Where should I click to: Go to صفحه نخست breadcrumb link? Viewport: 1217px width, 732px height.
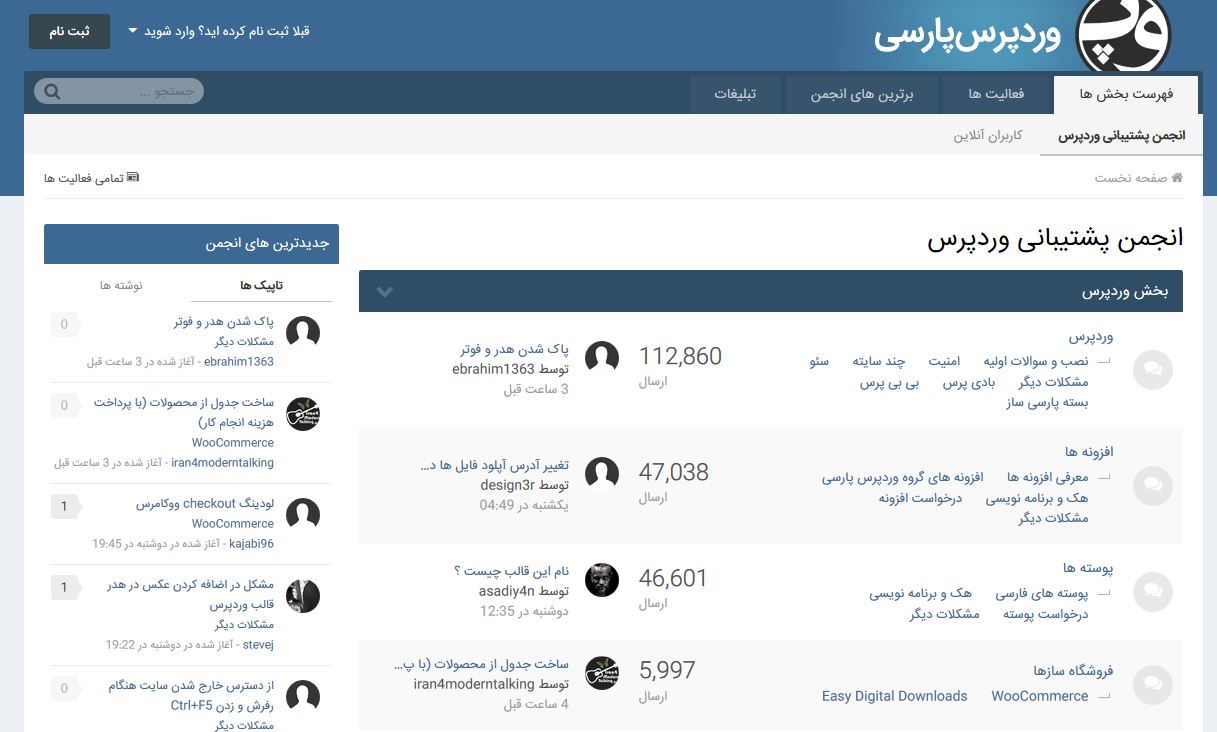[x=1131, y=177]
